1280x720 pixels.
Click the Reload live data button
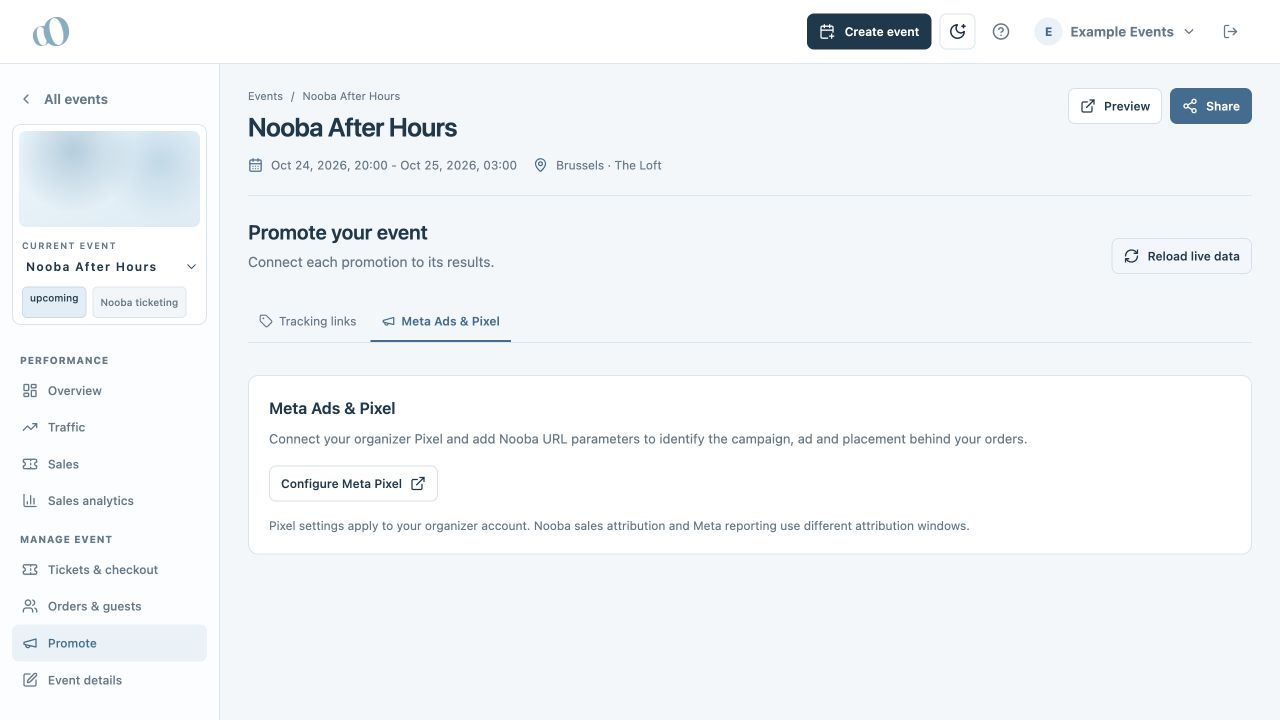[x=1182, y=256]
